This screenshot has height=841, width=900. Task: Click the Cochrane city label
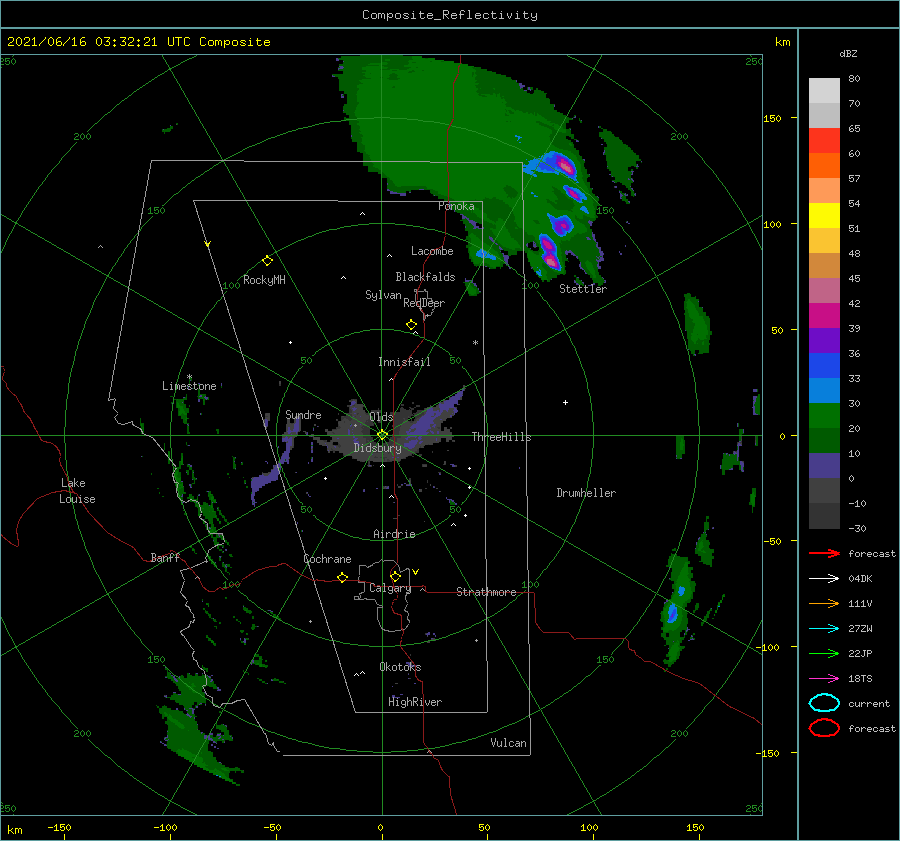coord(327,559)
